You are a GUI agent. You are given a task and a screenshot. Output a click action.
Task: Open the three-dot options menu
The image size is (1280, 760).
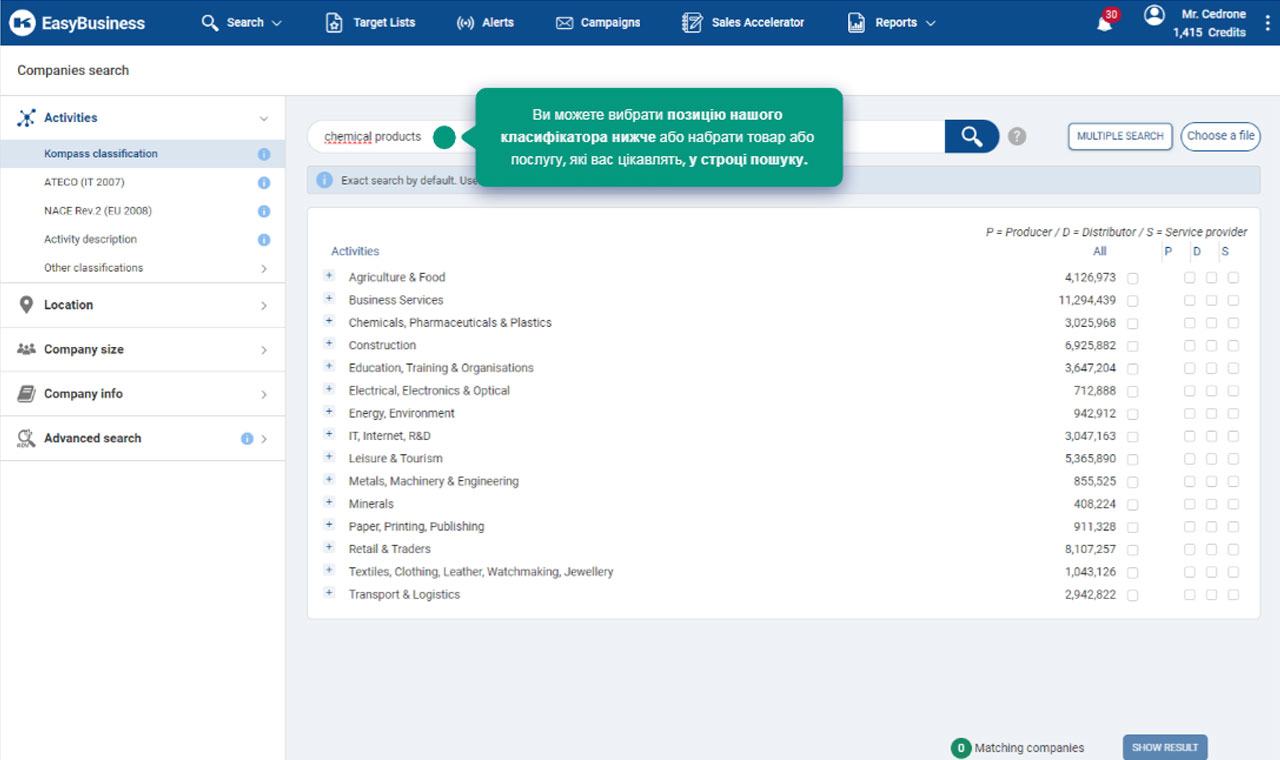pyautogui.click(x=1268, y=23)
